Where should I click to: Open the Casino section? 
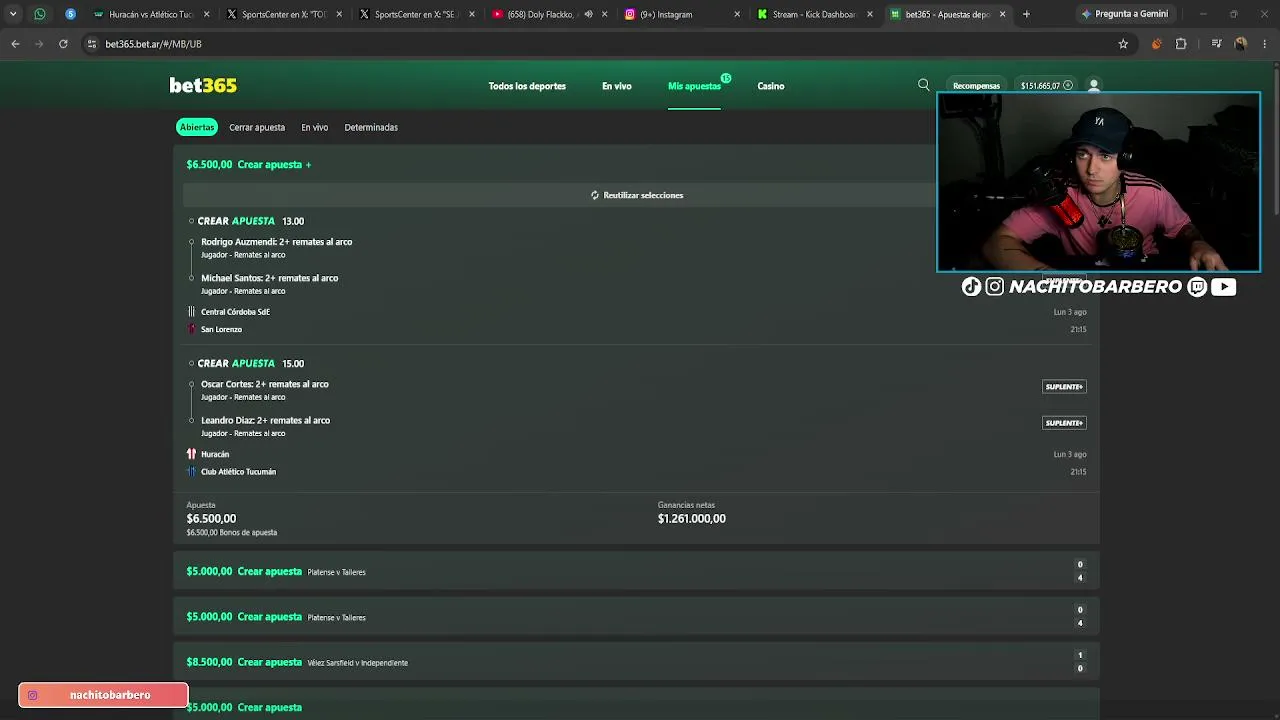tap(771, 86)
